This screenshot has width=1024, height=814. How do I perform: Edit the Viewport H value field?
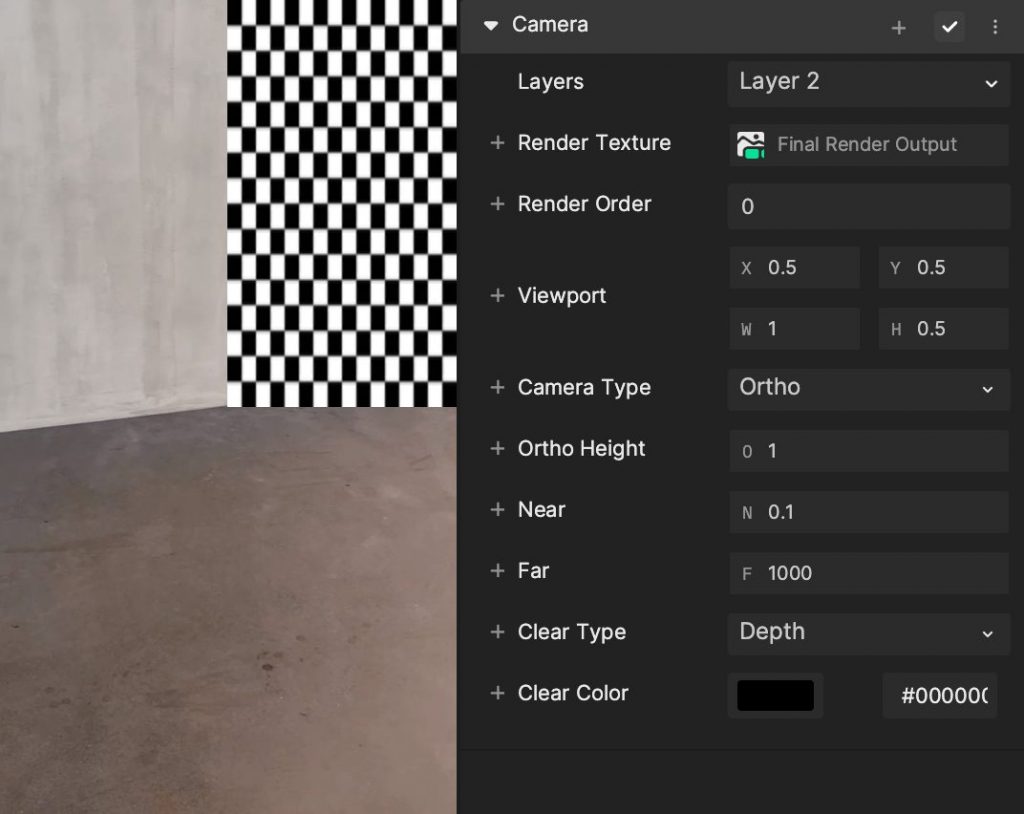pyautogui.click(x=943, y=329)
